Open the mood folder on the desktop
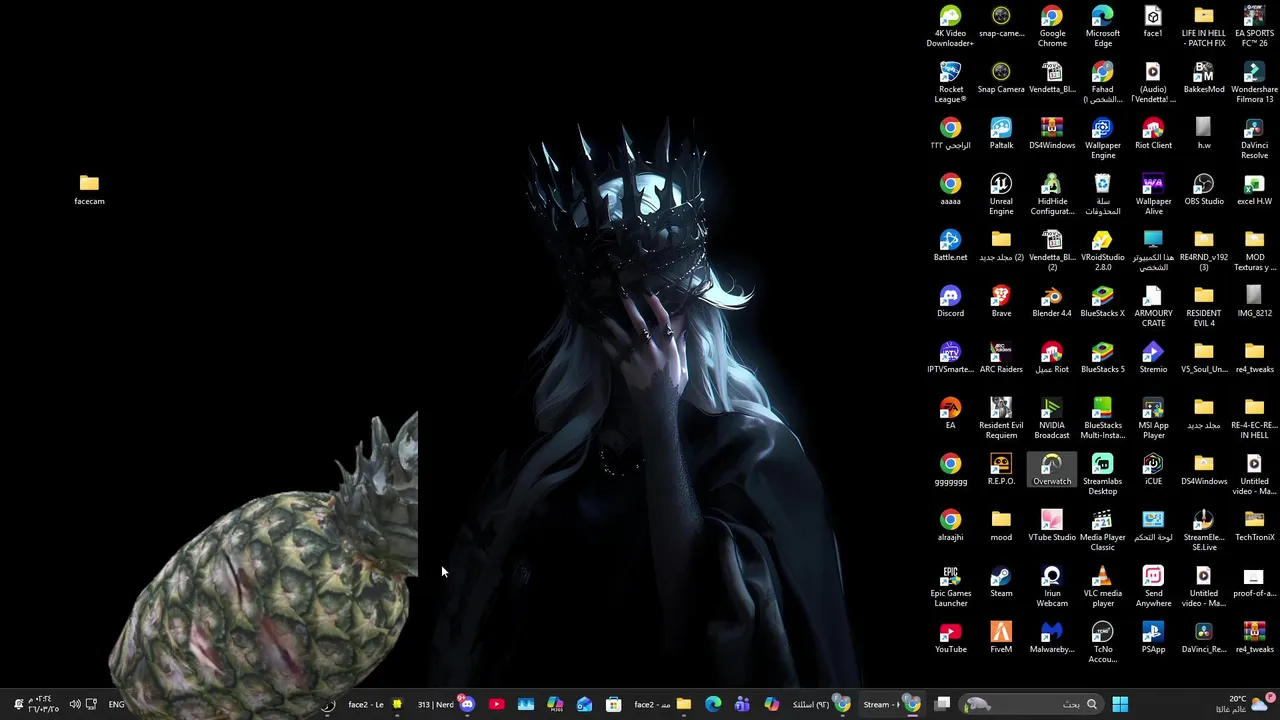The width and height of the screenshot is (1280, 720). coord(1001,526)
